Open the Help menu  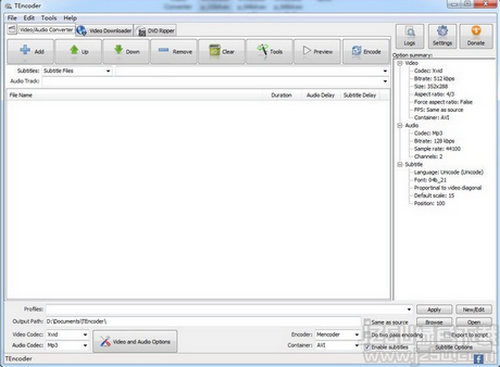click(70, 18)
